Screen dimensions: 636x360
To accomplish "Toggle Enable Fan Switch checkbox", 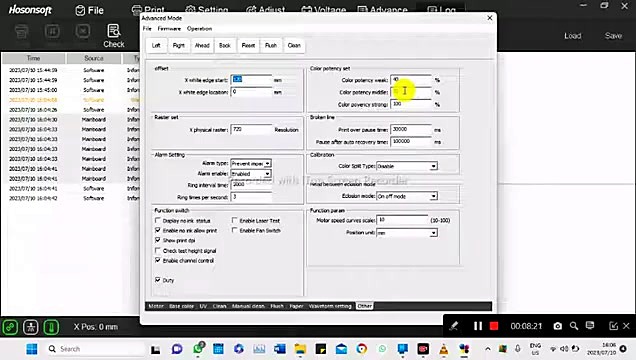I will 234,230.
